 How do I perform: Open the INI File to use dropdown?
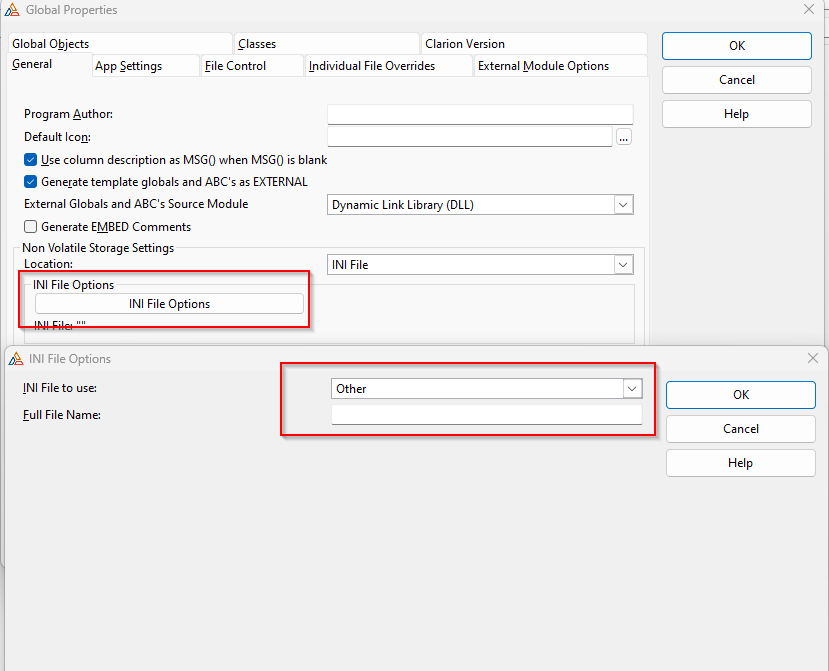coord(631,389)
